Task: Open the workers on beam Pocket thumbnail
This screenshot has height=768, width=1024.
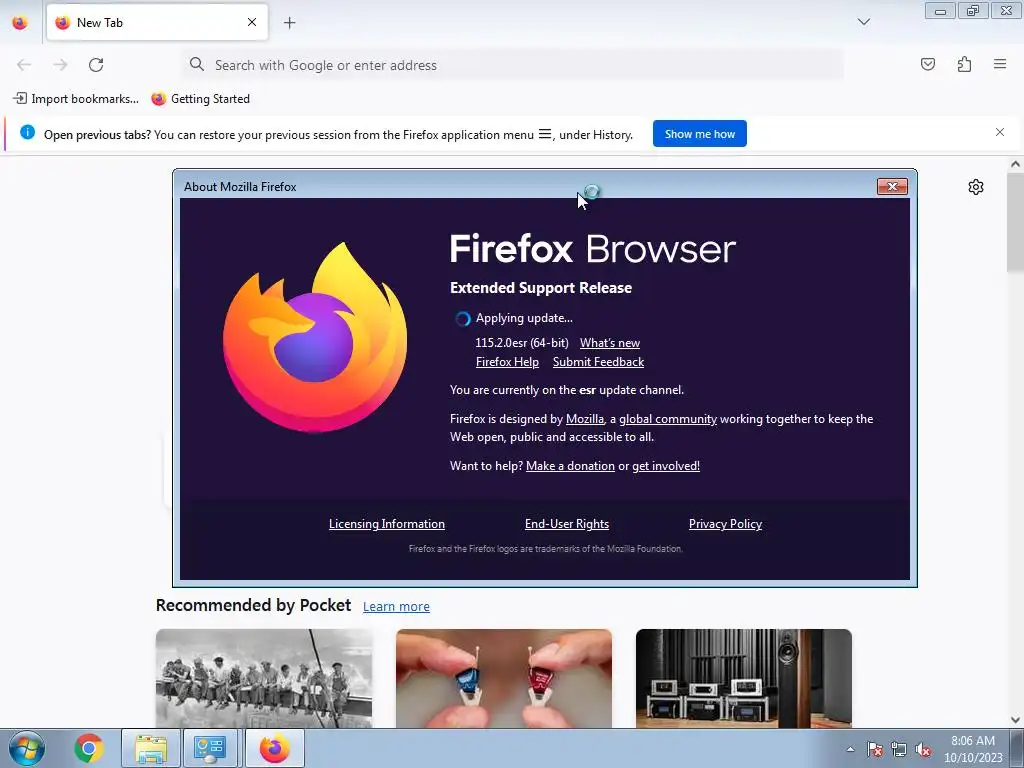Action: [264, 678]
